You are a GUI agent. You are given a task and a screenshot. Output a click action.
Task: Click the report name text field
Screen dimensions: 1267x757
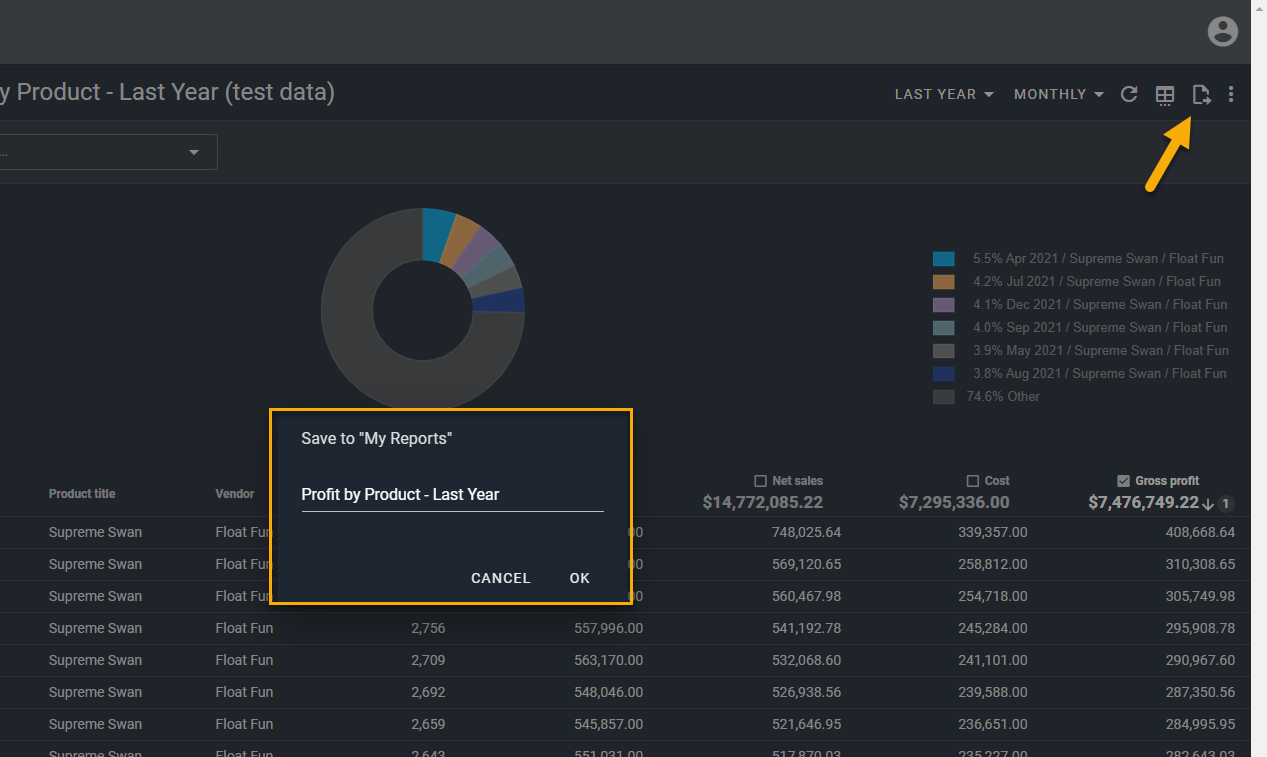click(452, 495)
